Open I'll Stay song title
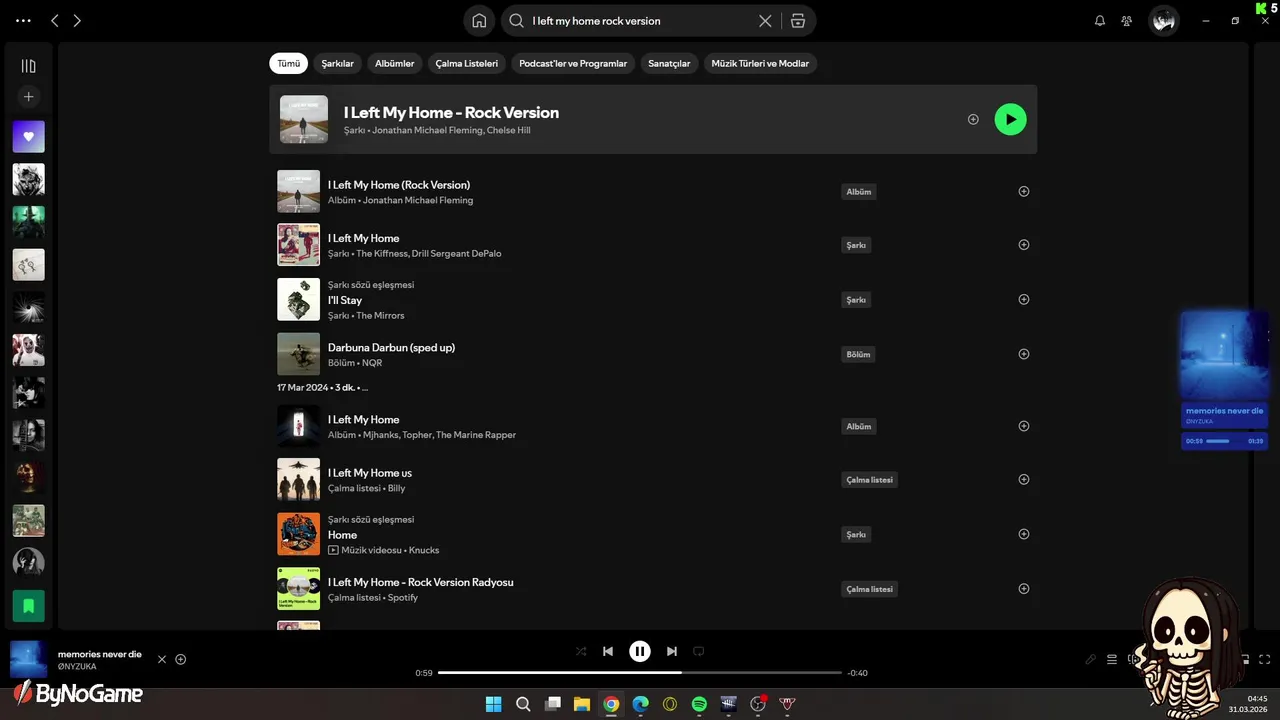Image resolution: width=1280 pixels, height=720 pixels. (x=345, y=300)
